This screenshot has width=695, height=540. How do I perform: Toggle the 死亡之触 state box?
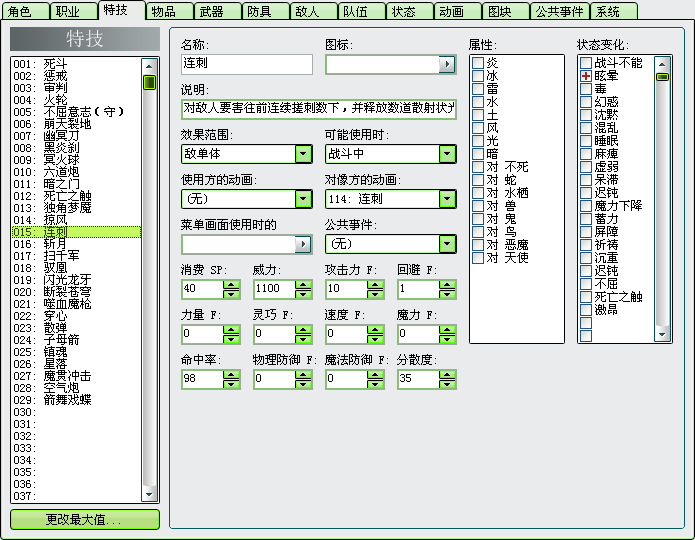pos(586,297)
